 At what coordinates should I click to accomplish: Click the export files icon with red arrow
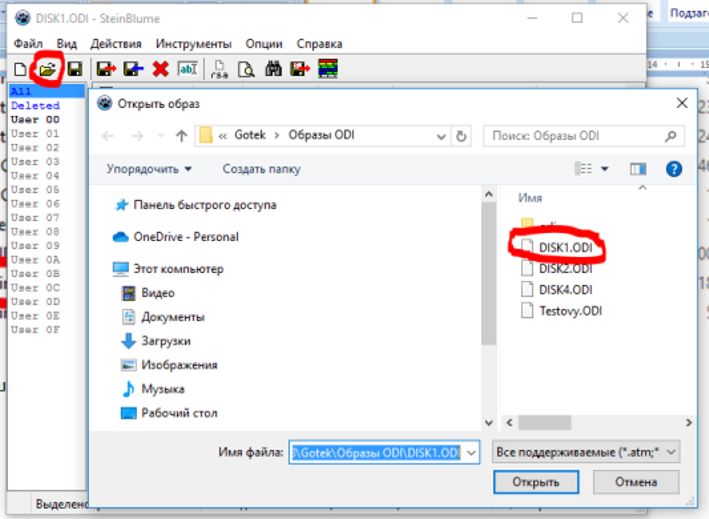click(106, 69)
